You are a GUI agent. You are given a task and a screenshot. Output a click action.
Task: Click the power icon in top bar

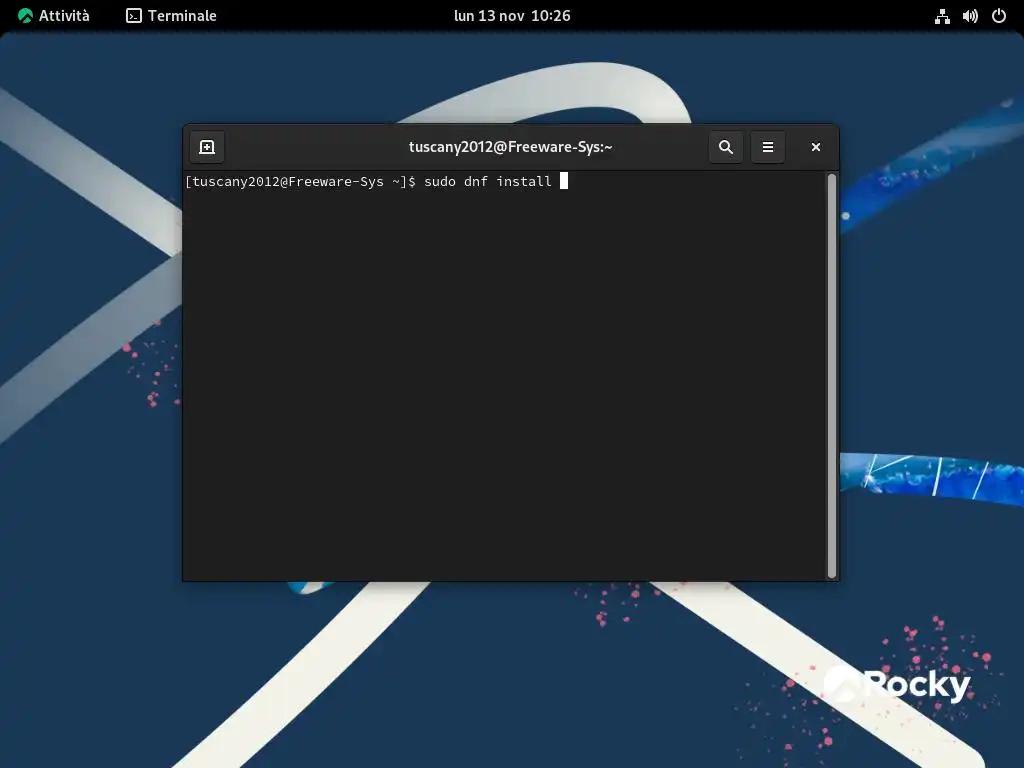point(999,16)
